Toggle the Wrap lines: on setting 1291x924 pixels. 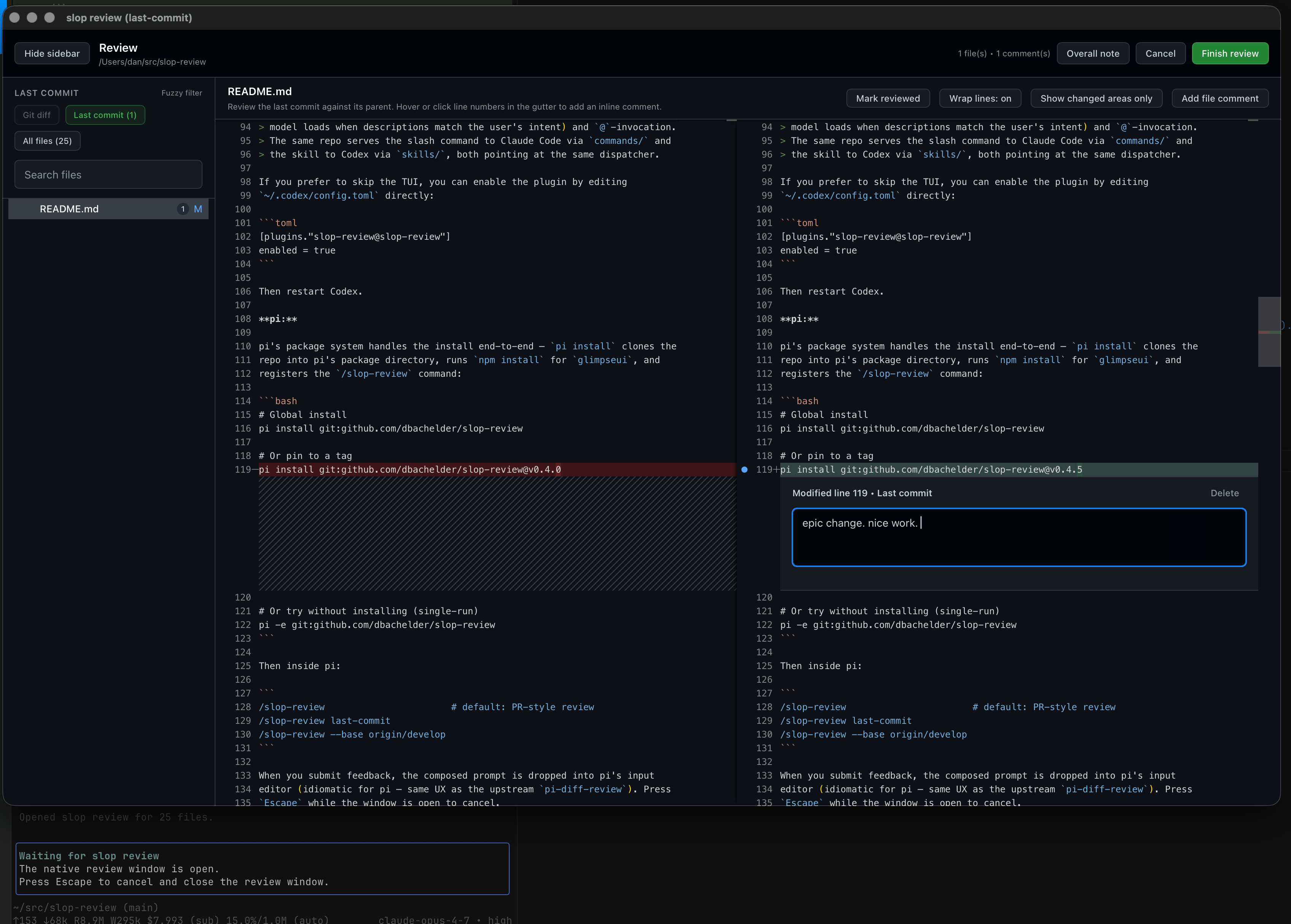tap(980, 99)
